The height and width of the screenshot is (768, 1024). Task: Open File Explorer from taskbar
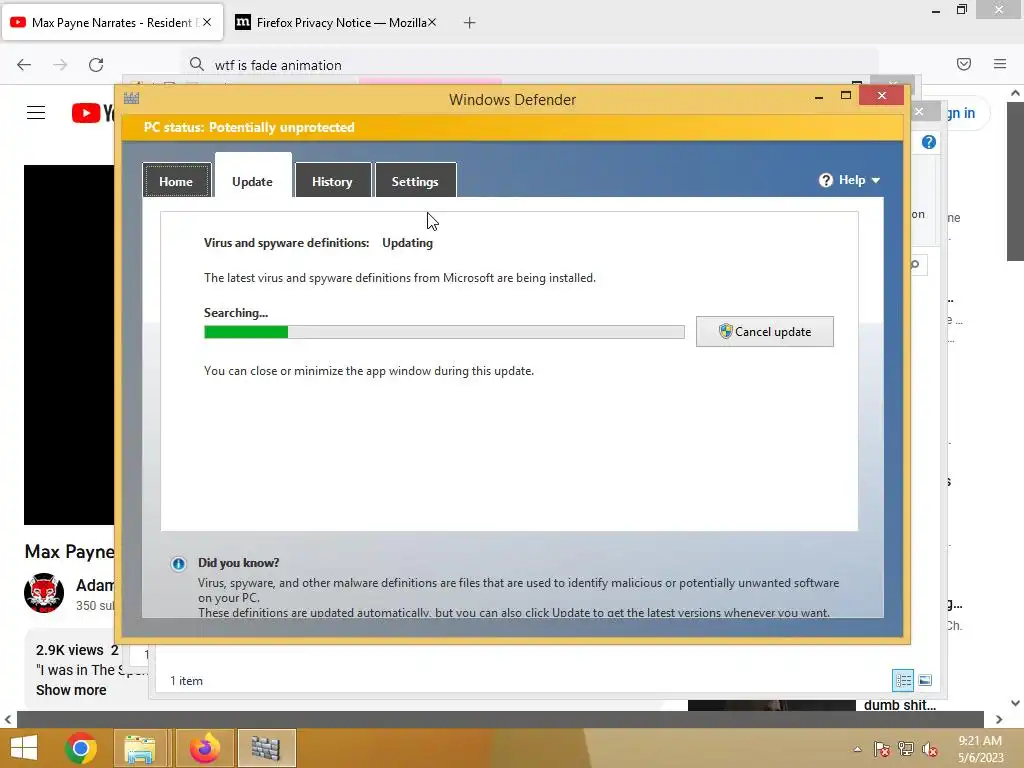(140, 748)
